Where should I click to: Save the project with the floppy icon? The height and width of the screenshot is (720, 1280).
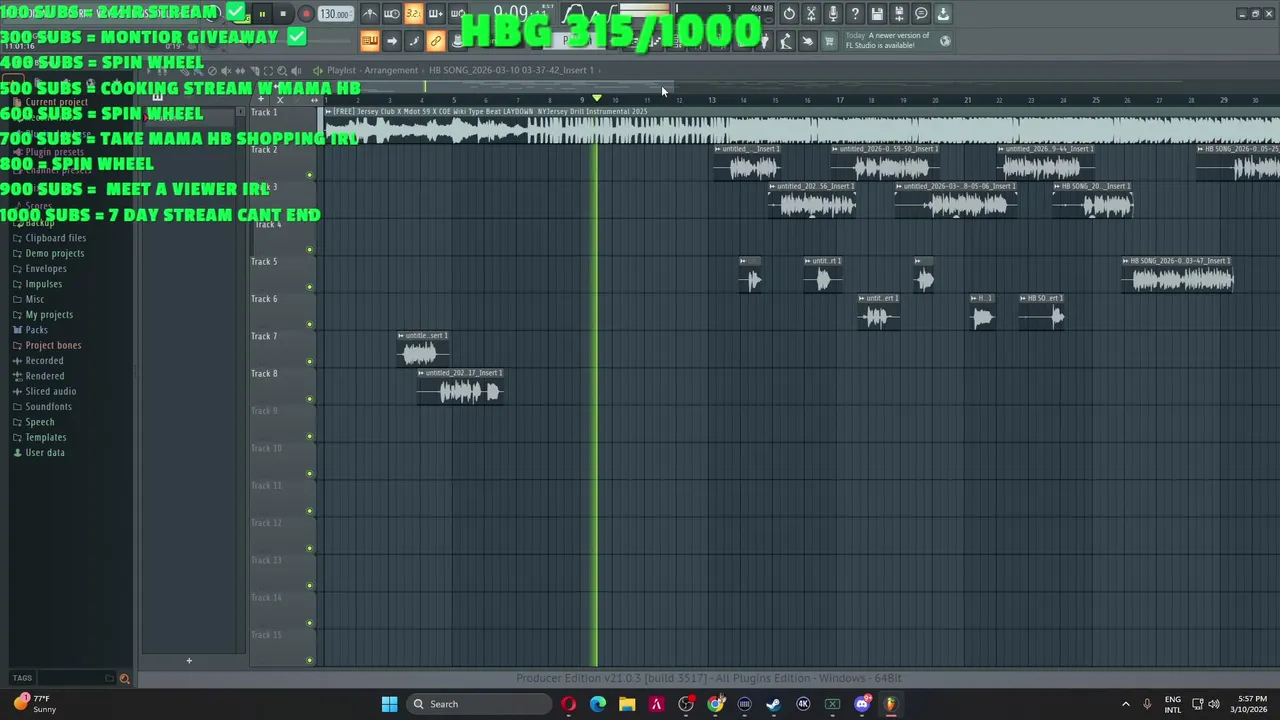[x=877, y=14]
